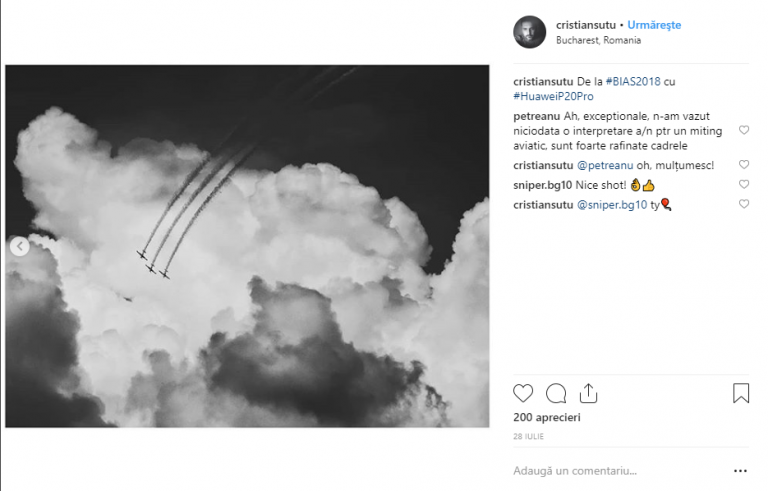Open the three-dot more options menu
This screenshot has height=491, width=768.
point(740,471)
